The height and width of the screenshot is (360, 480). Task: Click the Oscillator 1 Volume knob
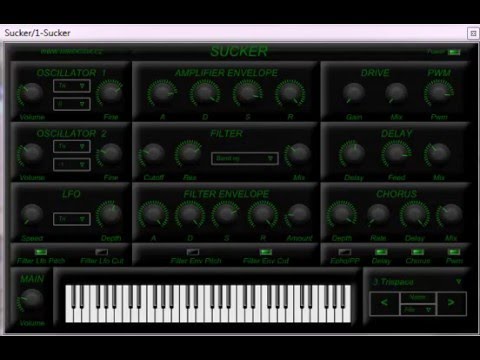[x=31, y=94]
